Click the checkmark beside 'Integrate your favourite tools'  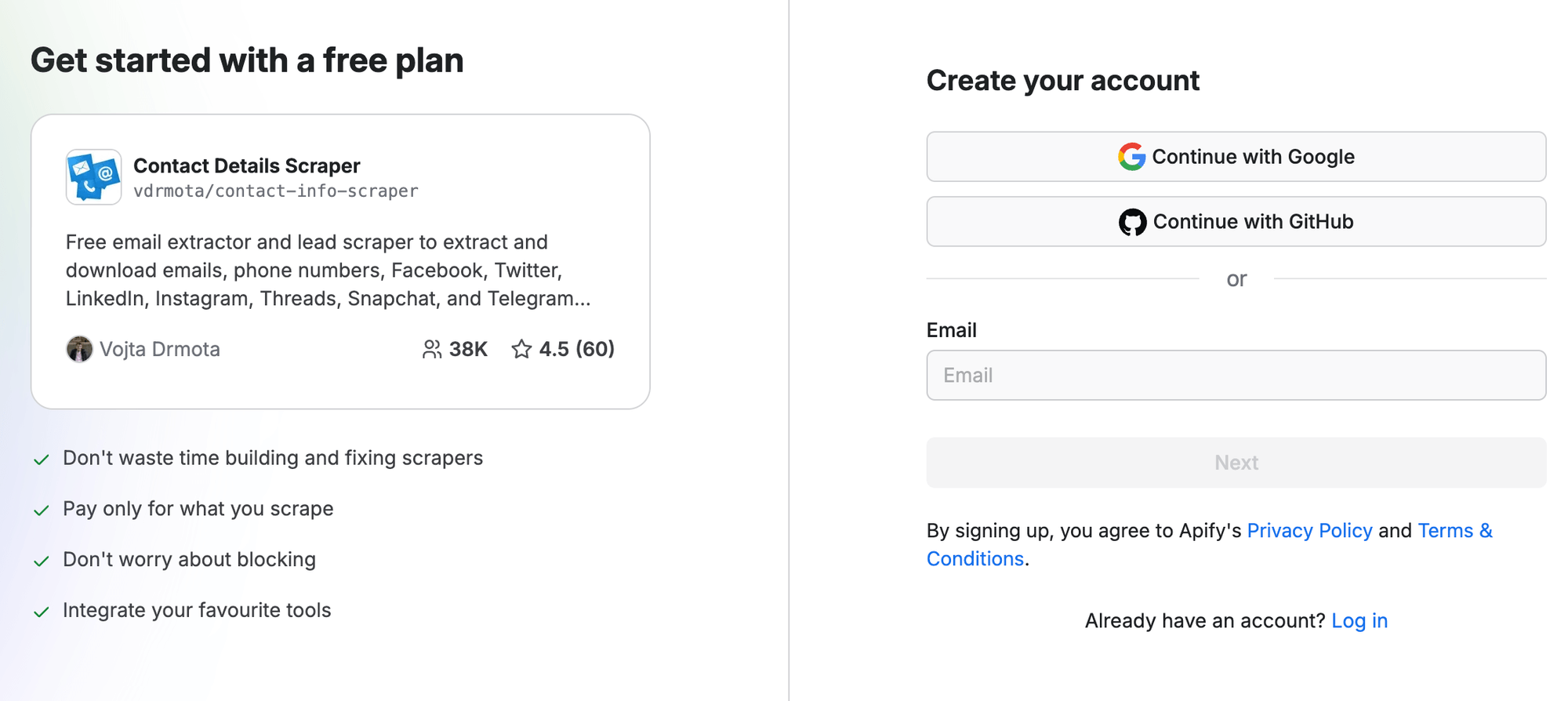click(42, 612)
